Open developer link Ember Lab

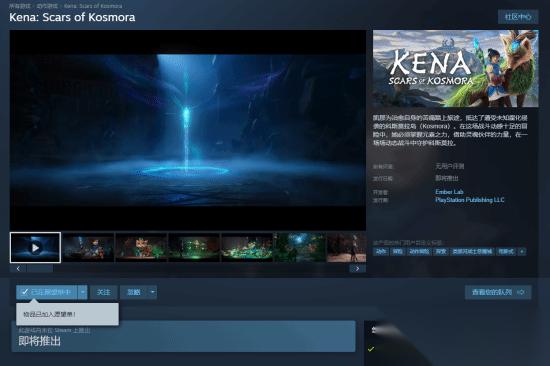(x=449, y=192)
